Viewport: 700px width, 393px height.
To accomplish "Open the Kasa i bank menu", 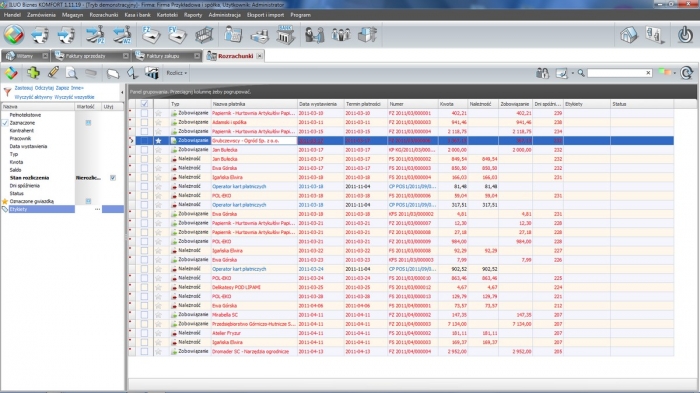I will tap(138, 15).
